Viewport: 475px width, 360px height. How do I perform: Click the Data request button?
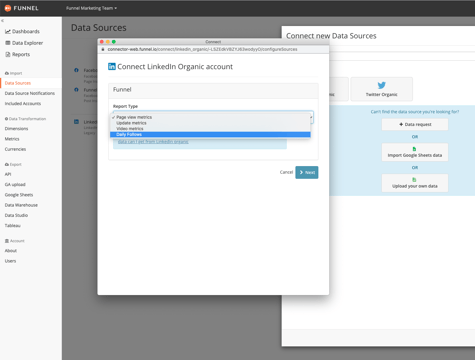pyautogui.click(x=415, y=124)
